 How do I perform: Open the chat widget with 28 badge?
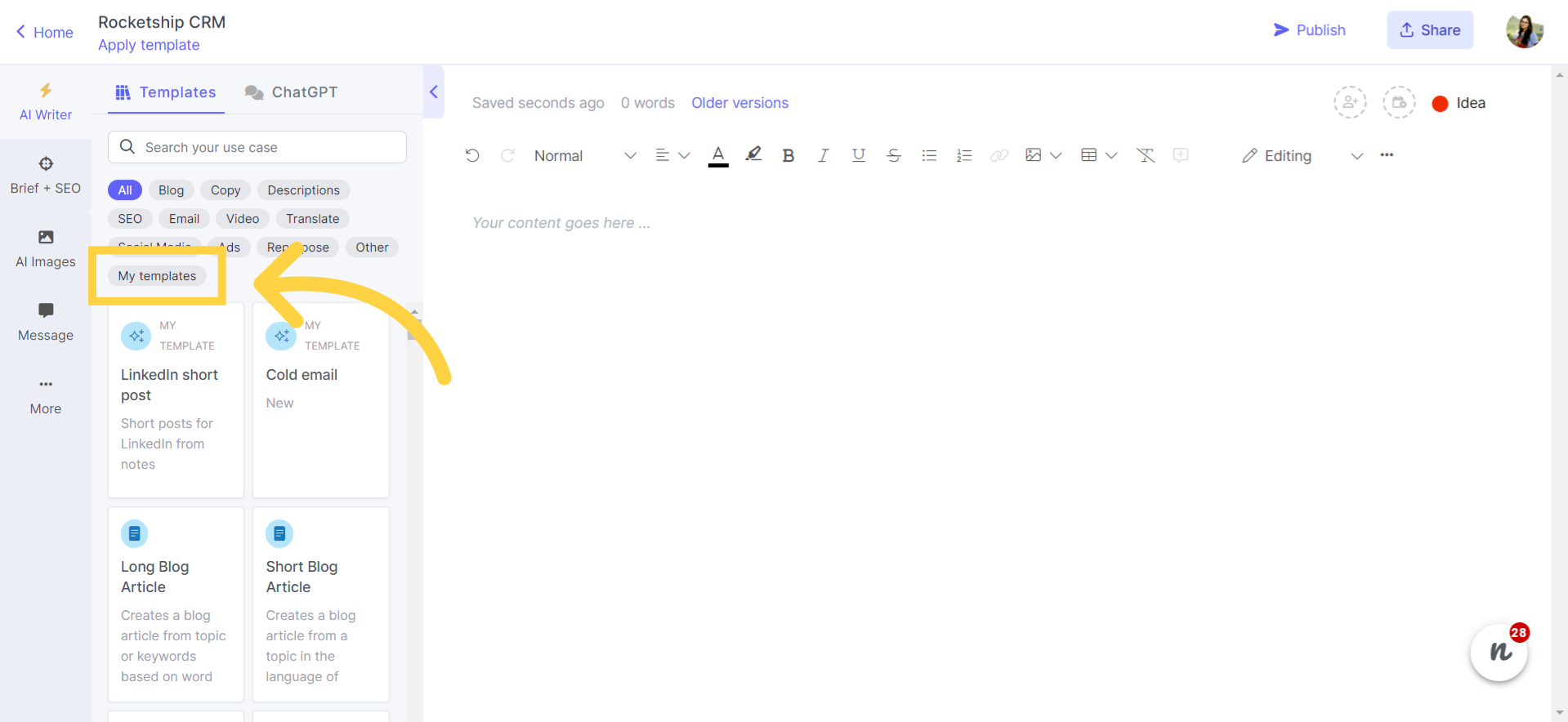(1499, 652)
